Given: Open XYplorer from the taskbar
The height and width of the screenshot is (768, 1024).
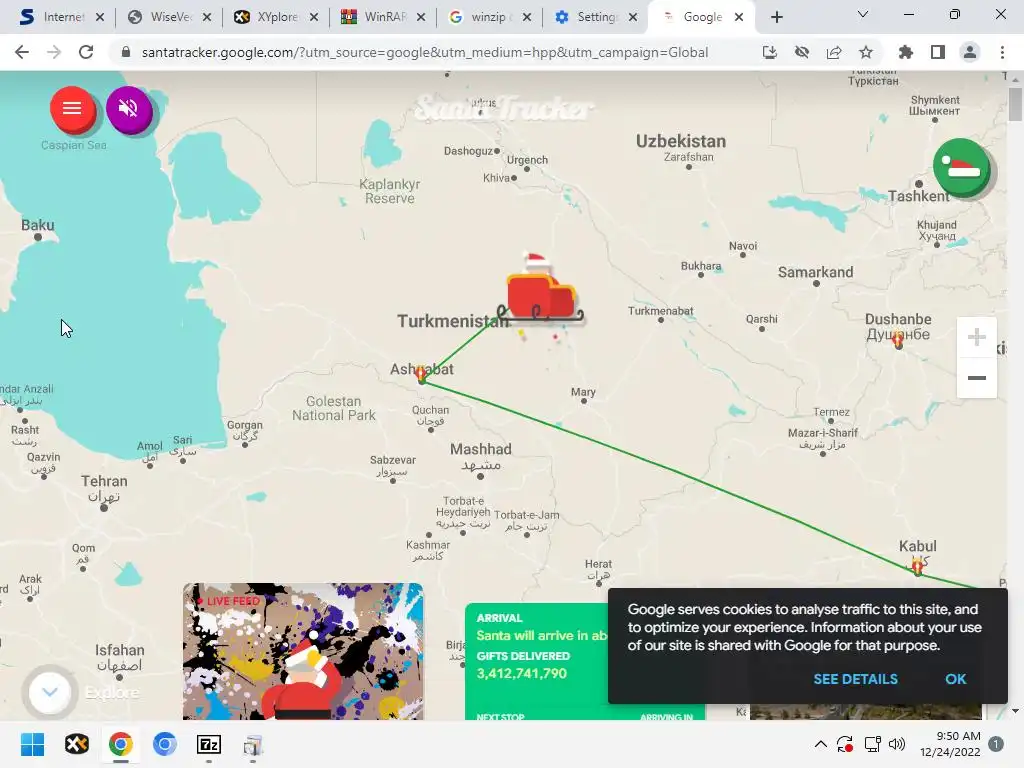Looking at the screenshot, I should tap(77, 744).
